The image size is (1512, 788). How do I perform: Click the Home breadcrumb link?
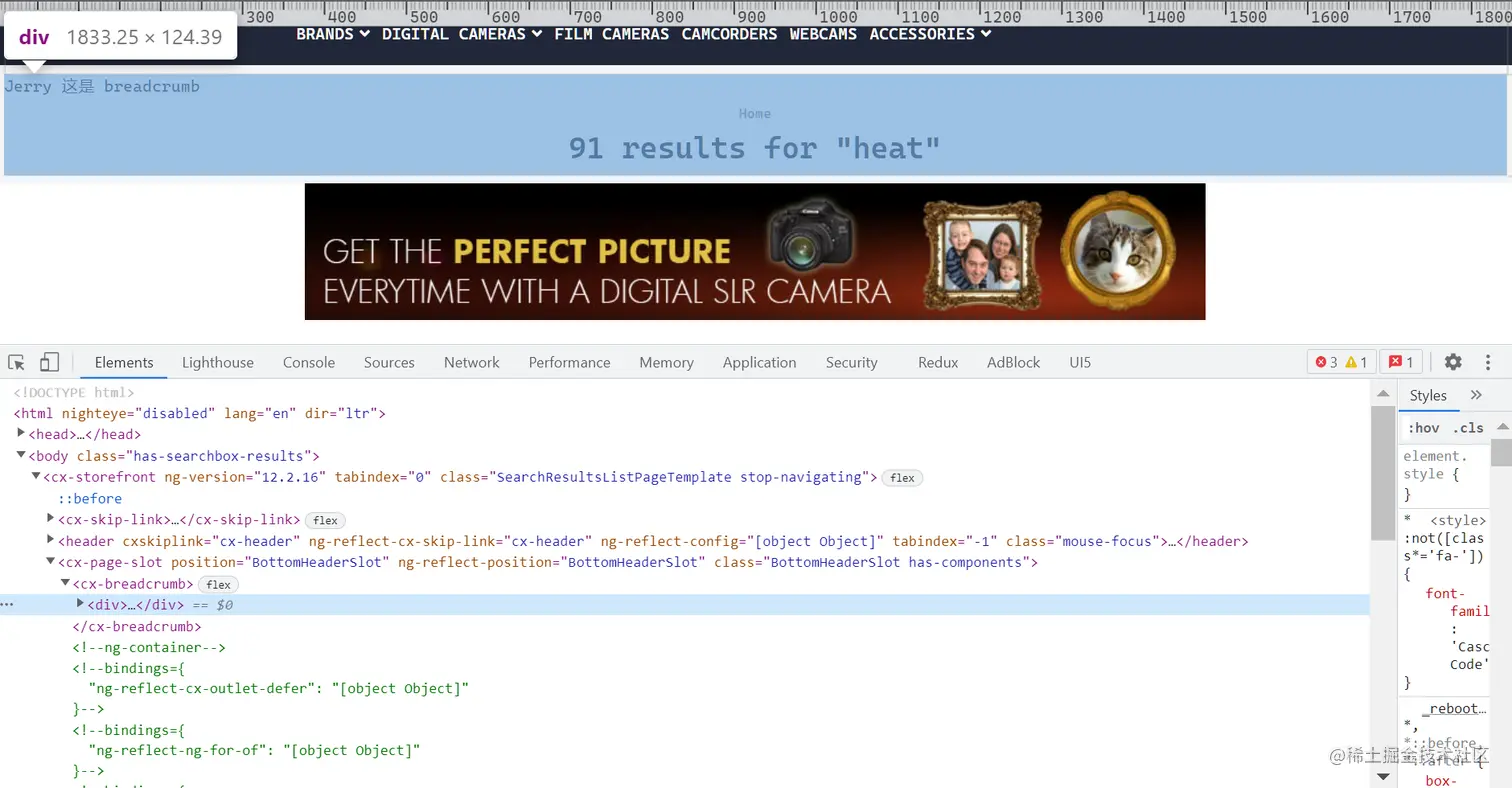coord(755,113)
